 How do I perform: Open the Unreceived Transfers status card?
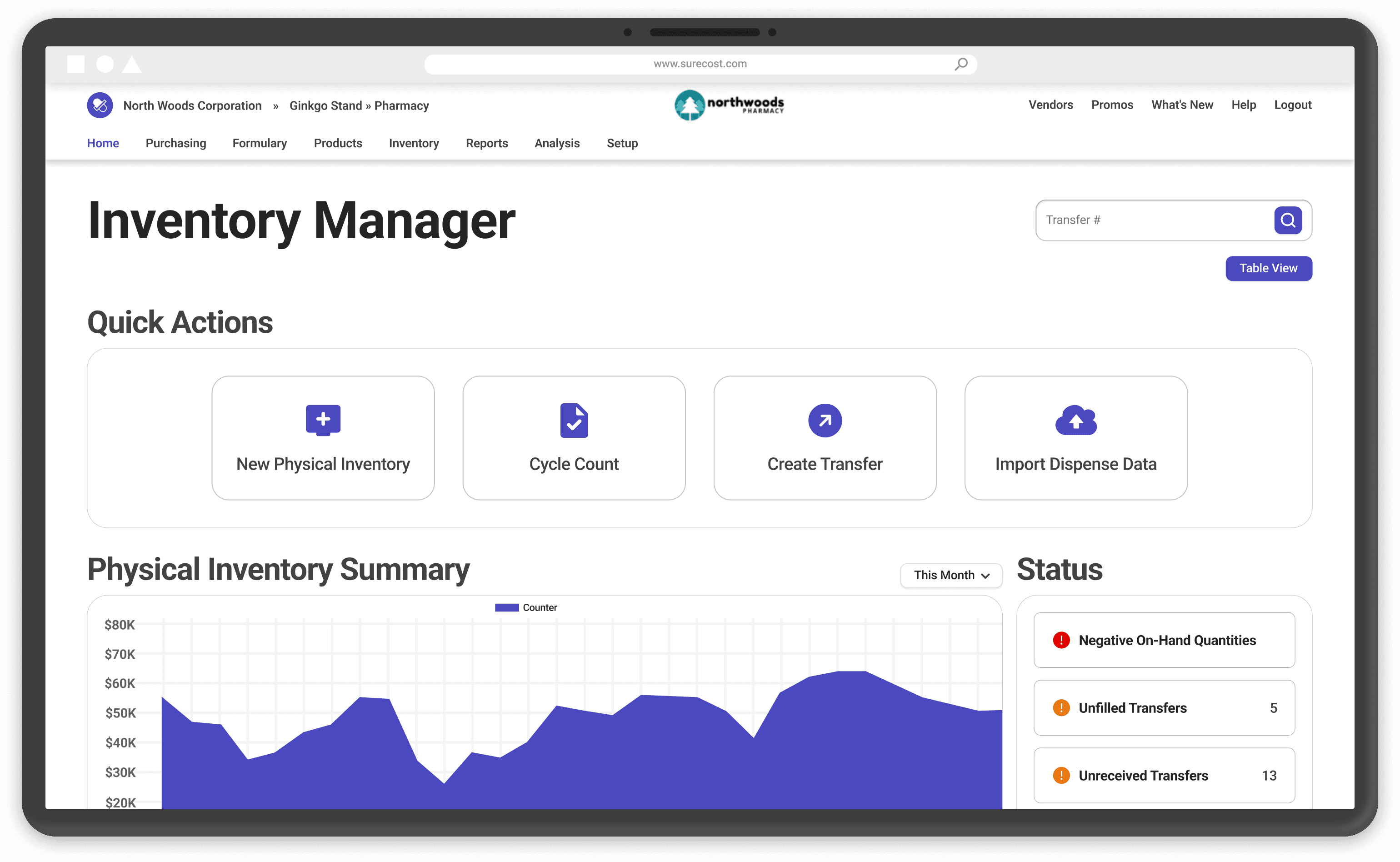pyautogui.click(x=1164, y=775)
